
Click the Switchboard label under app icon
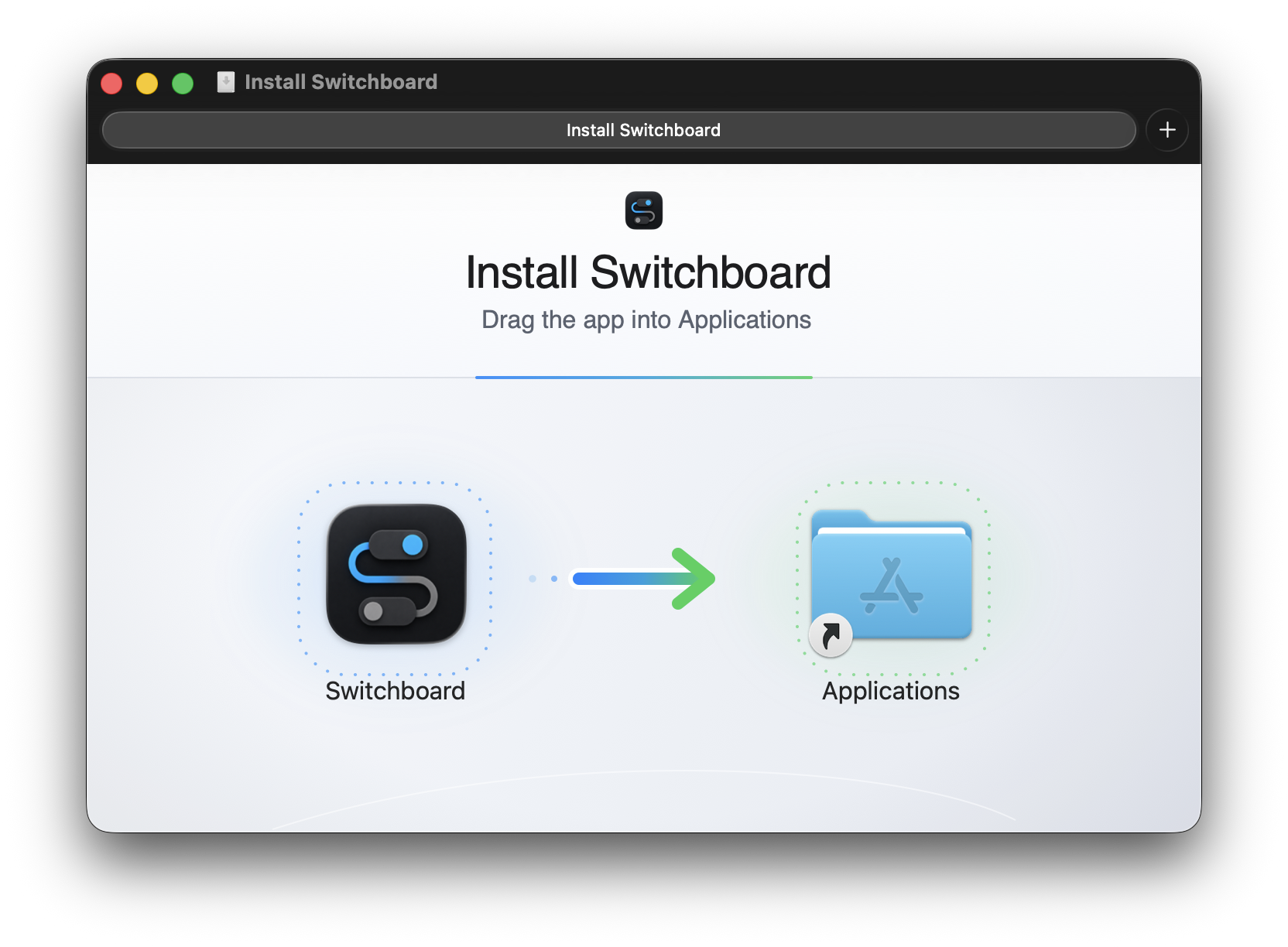(396, 691)
